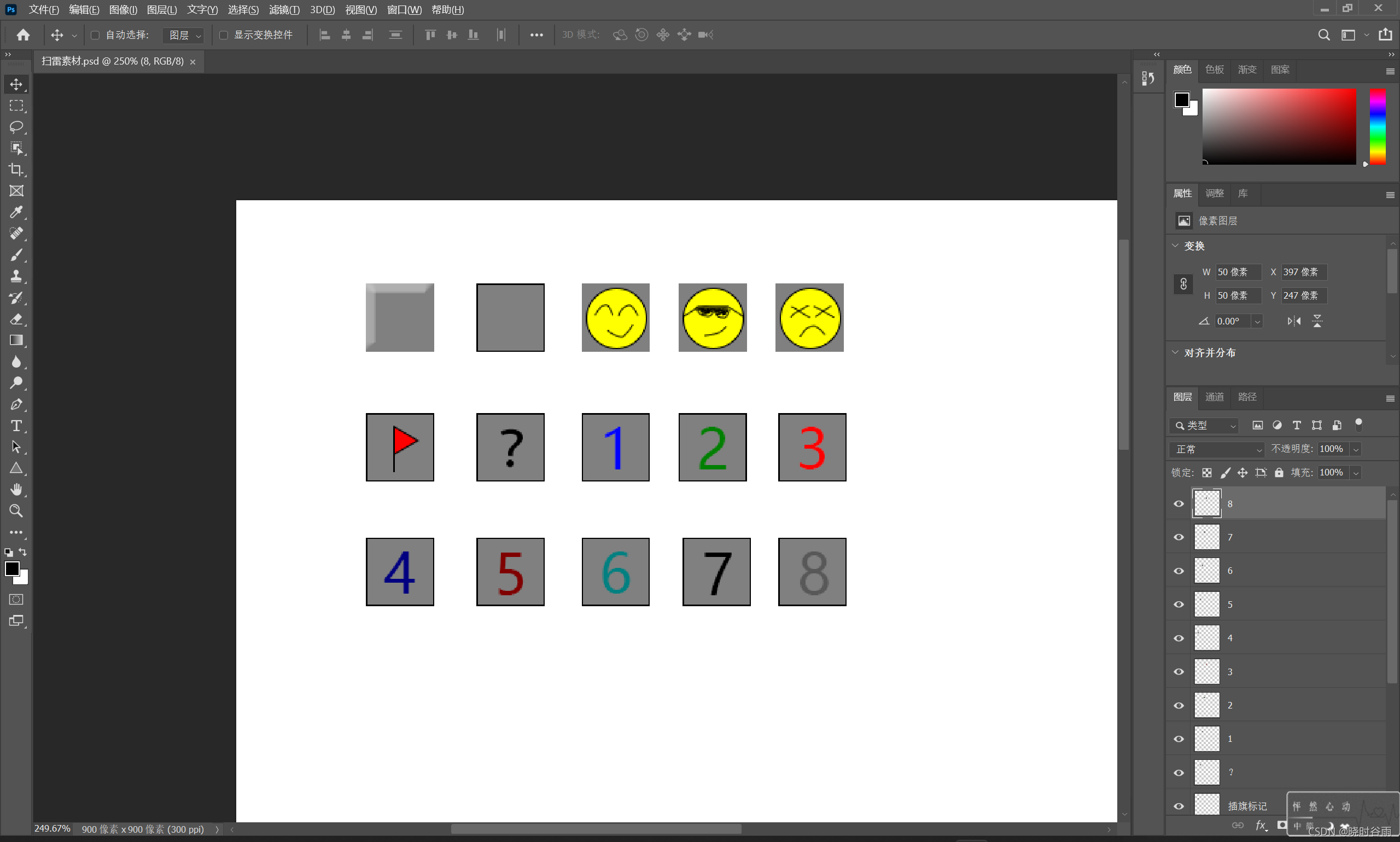Viewport: 1400px width, 842px height.
Task: Select the Horizontal Type tool
Action: click(16, 426)
